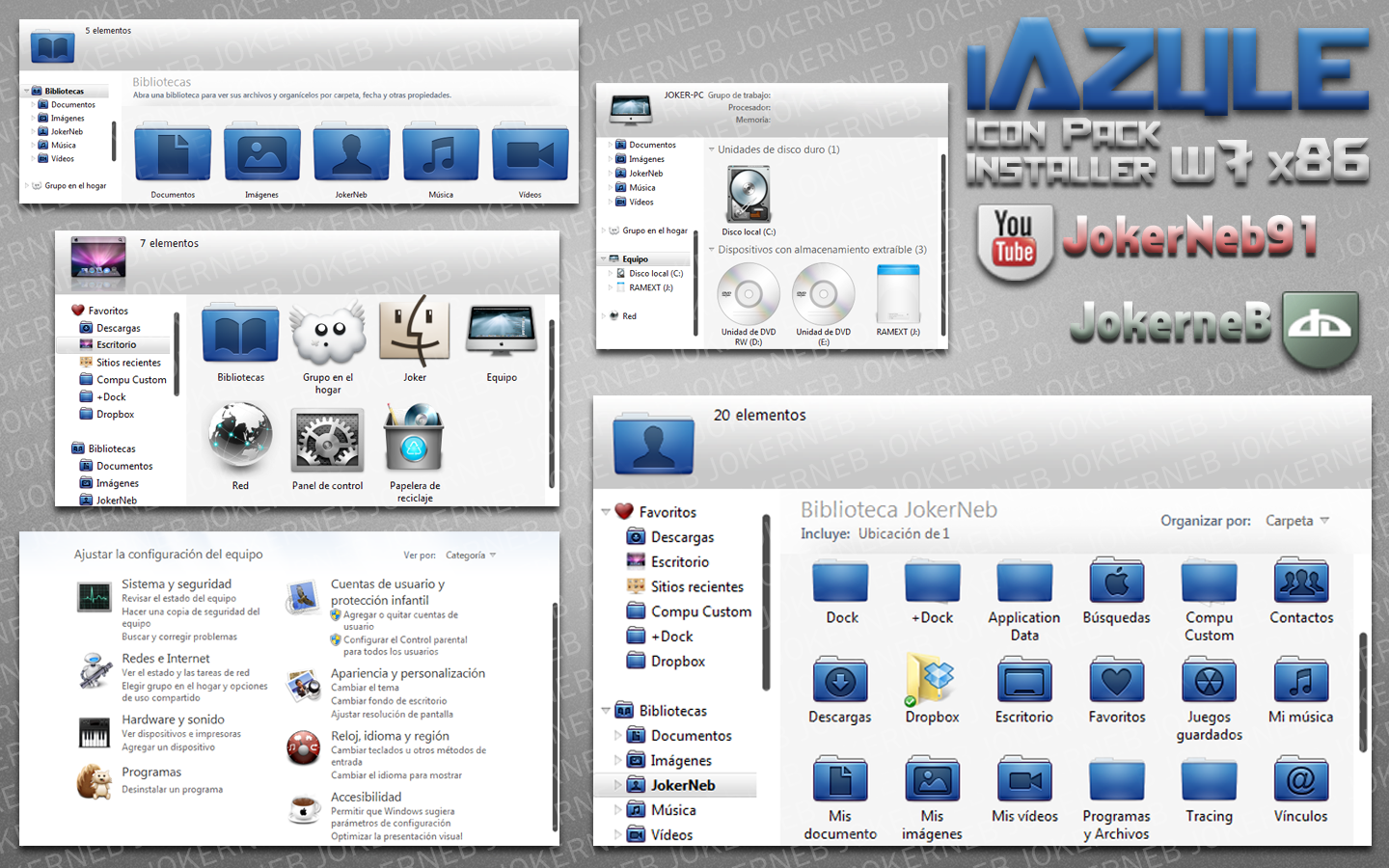Image resolution: width=1389 pixels, height=868 pixels.
Task: Open large Música library folder in 5 elementos window
Action: (441, 152)
